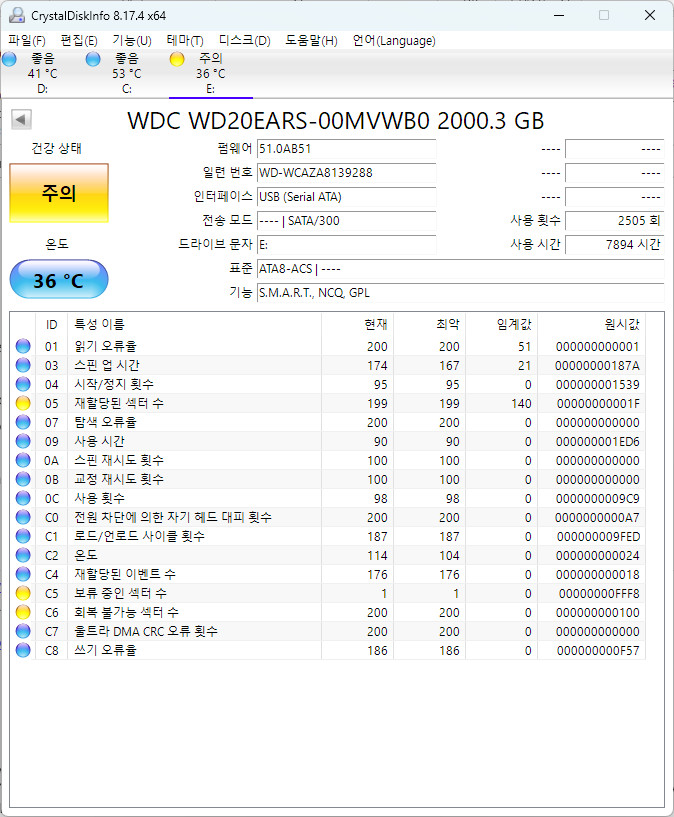
Task: Open the 디스크(D) menu
Action: point(244,40)
